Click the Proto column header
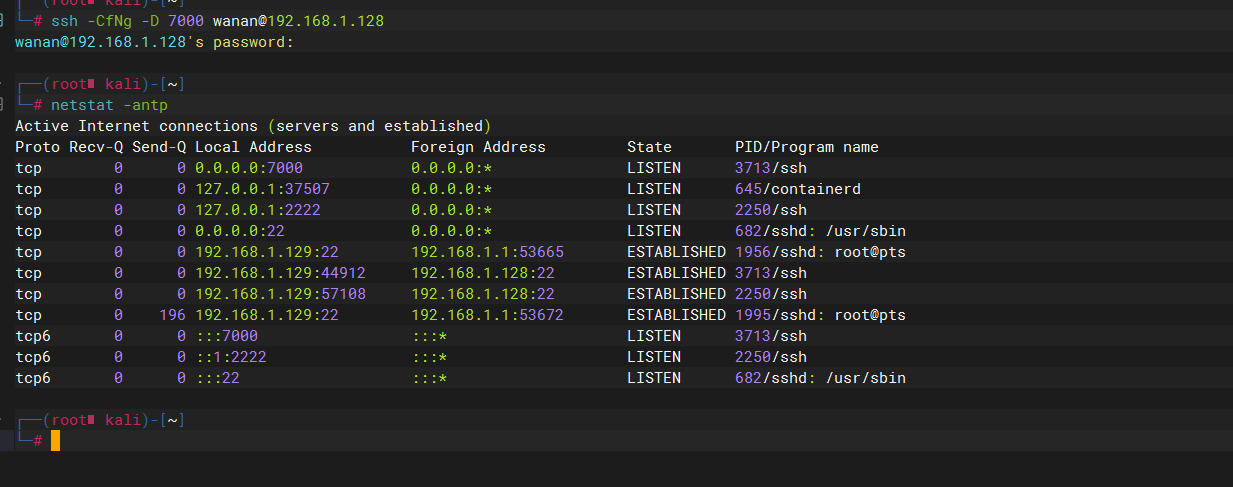Viewport: 1233px width, 487px height. (x=38, y=147)
